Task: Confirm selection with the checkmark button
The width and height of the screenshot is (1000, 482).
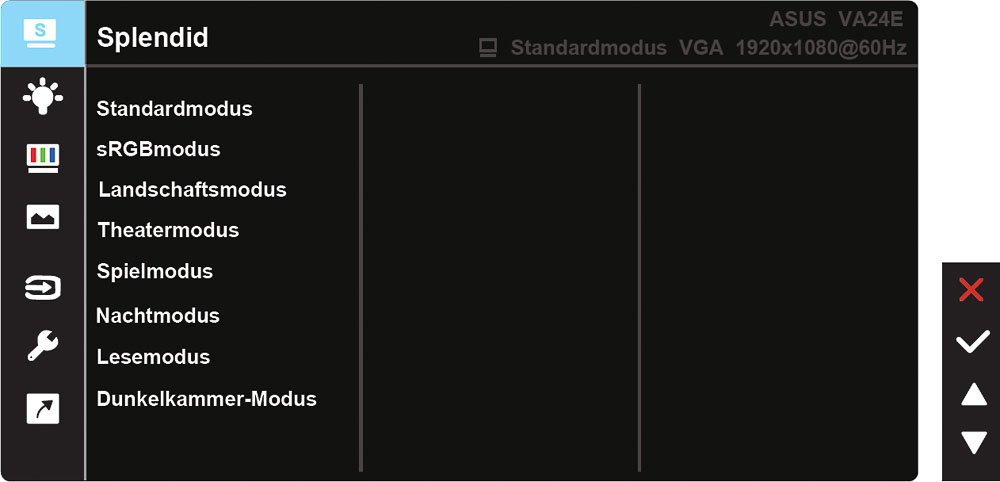Action: [971, 343]
